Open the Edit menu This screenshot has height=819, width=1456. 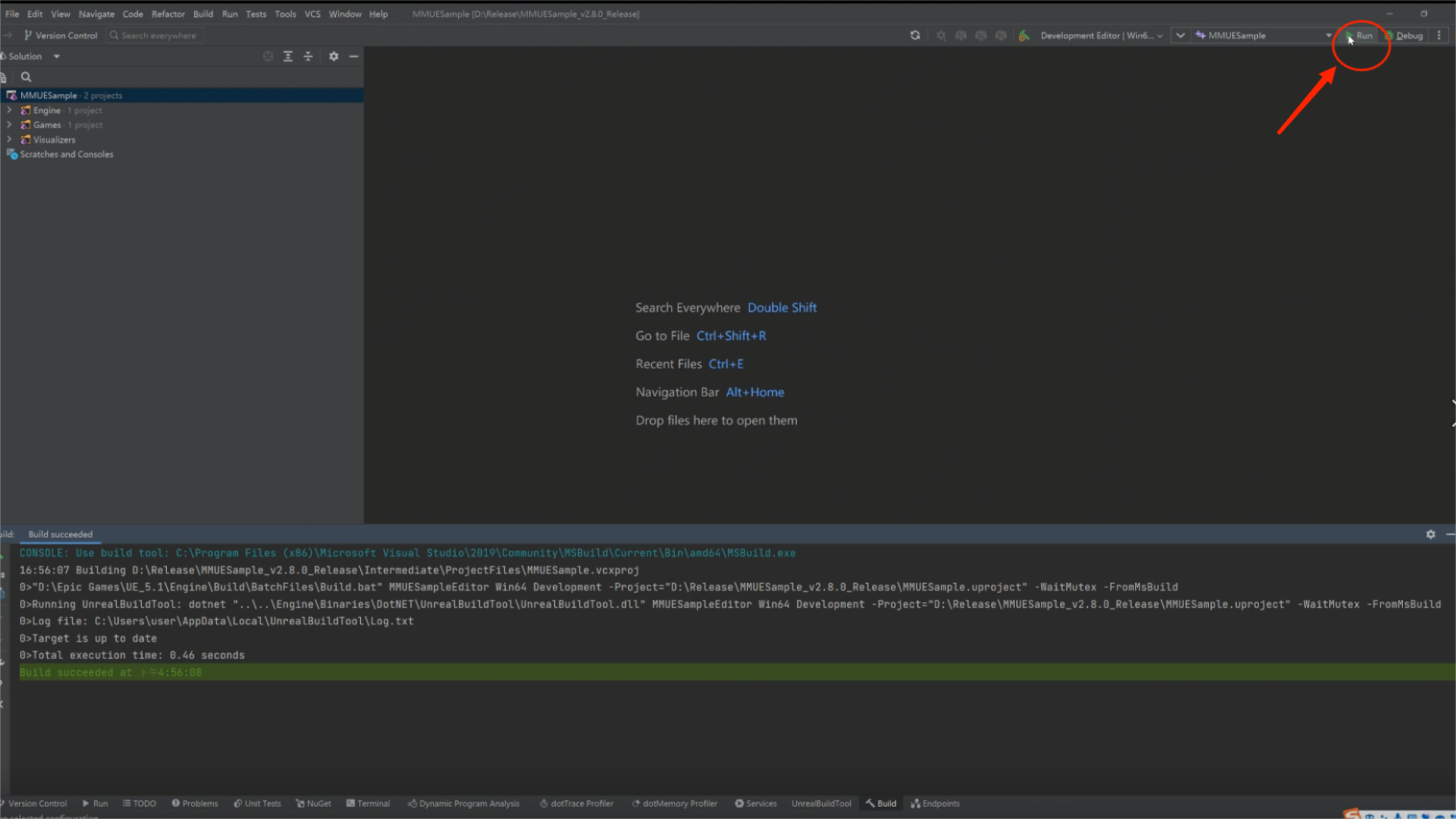tap(35, 14)
